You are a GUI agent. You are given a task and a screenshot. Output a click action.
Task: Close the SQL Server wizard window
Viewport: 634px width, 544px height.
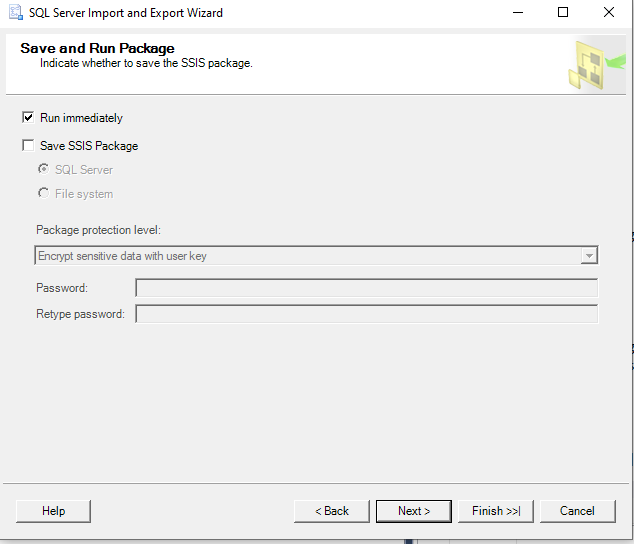(609, 13)
